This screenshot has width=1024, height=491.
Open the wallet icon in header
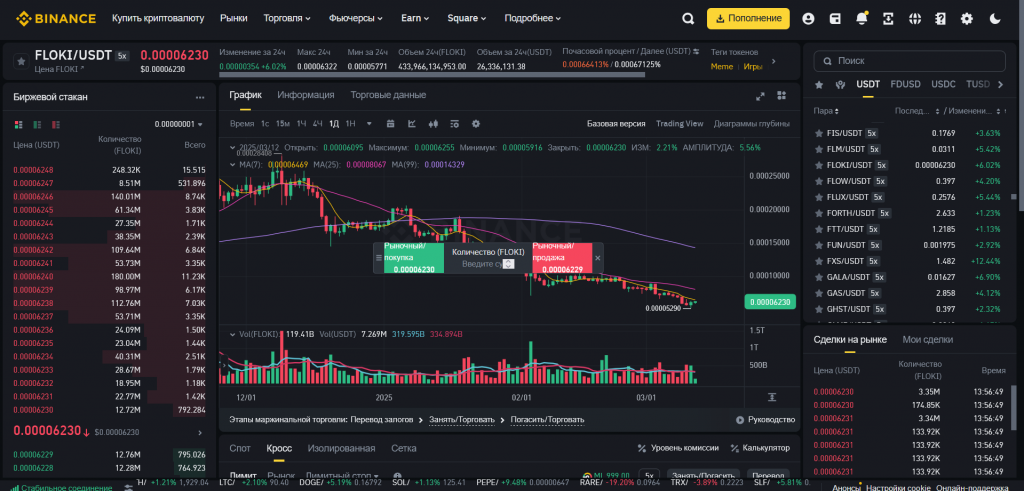[x=835, y=19]
